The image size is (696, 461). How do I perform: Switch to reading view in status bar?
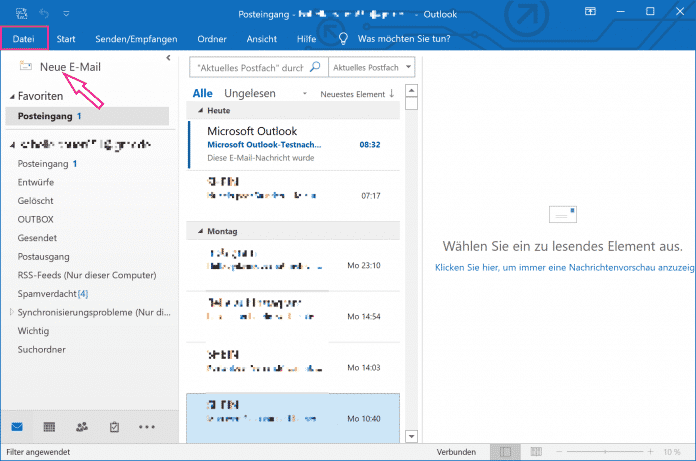pos(534,452)
